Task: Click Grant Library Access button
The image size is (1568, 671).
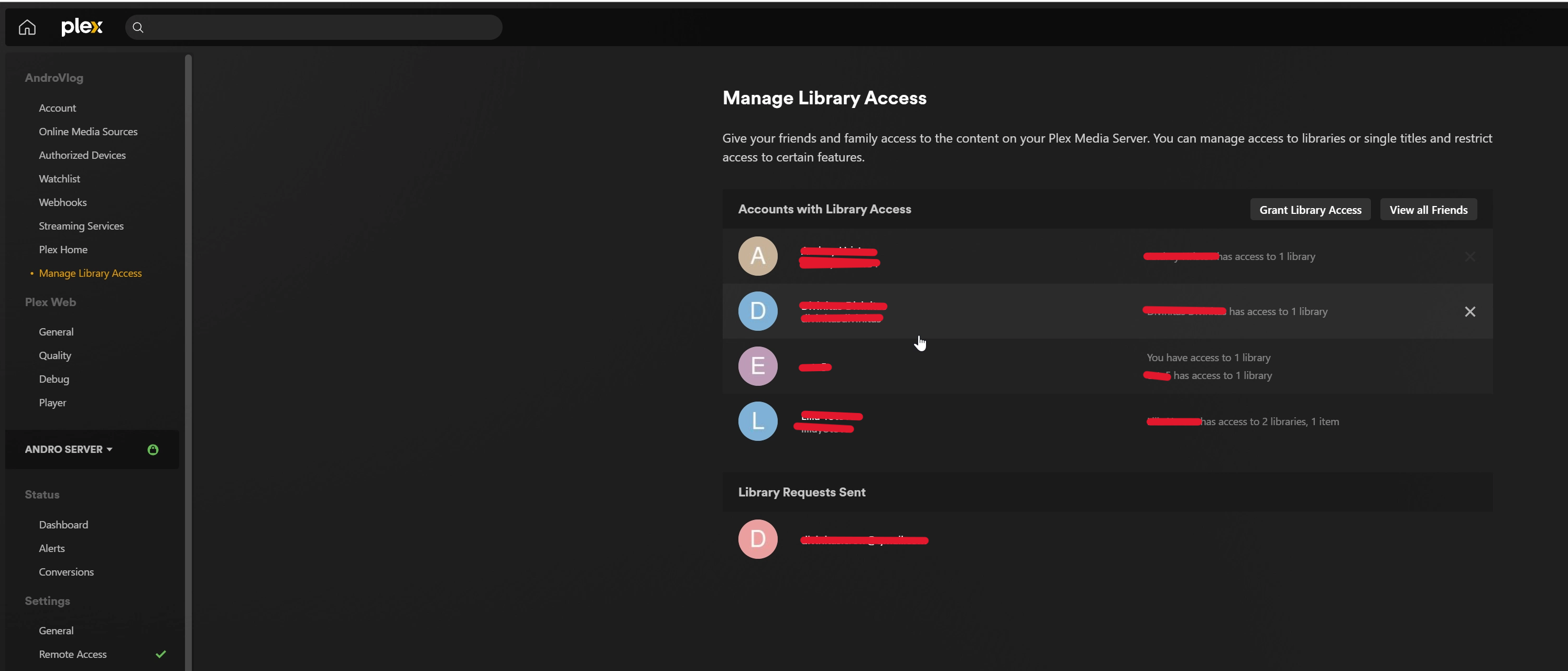Action: click(1310, 210)
